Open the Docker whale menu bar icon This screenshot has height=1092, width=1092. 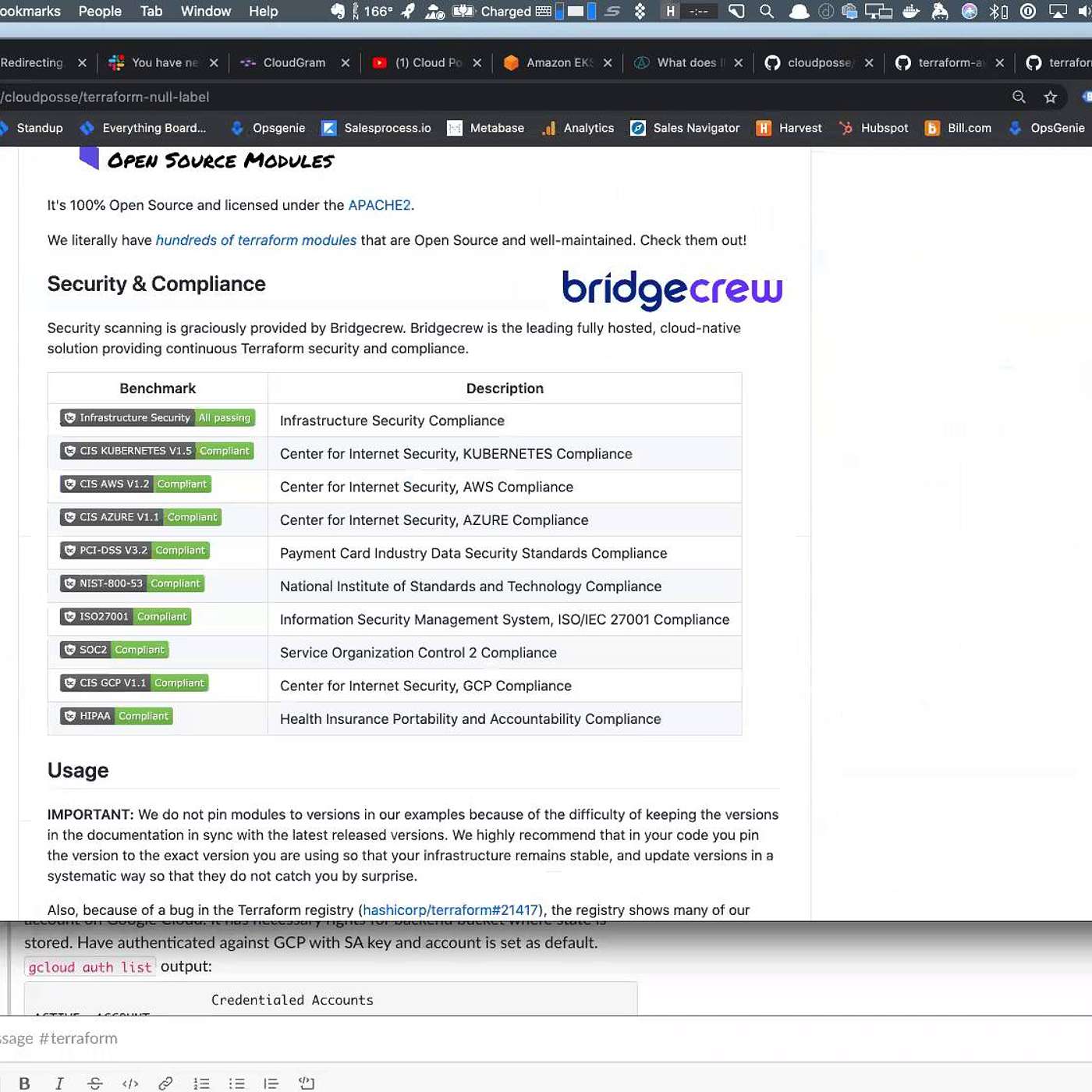[910, 11]
